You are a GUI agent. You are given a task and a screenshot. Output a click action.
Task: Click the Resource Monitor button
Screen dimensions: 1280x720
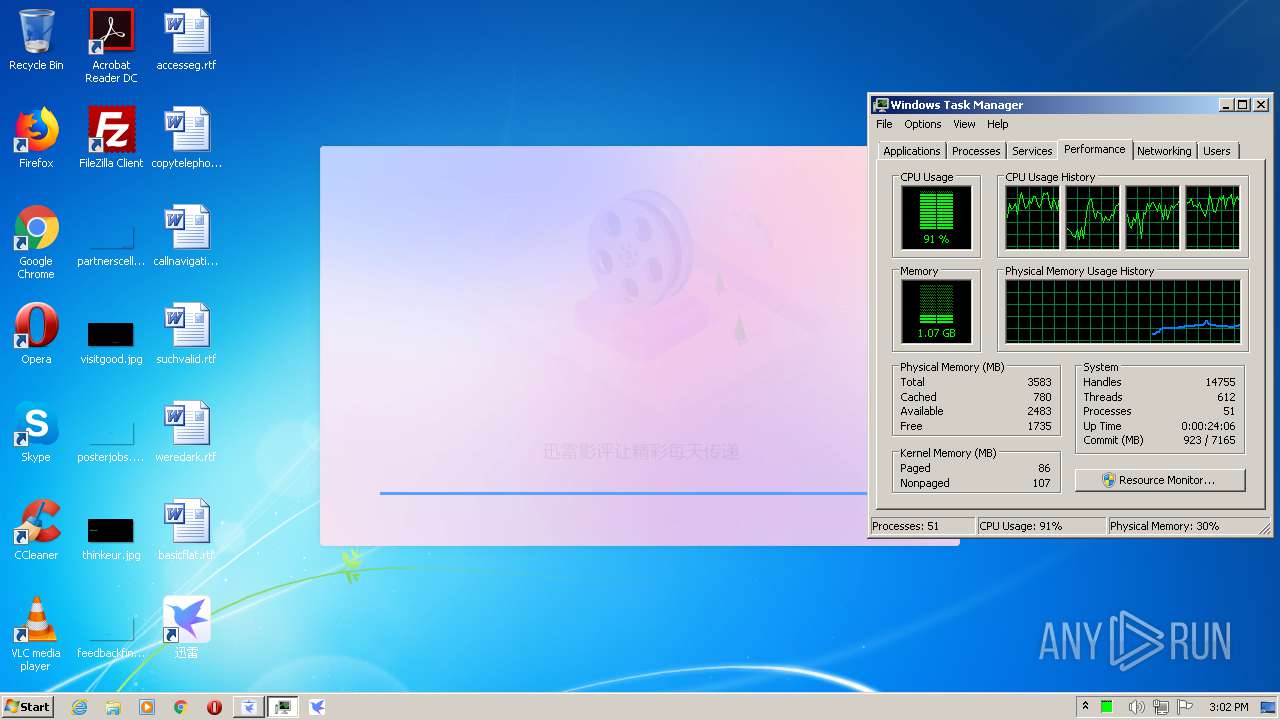pyautogui.click(x=1160, y=480)
